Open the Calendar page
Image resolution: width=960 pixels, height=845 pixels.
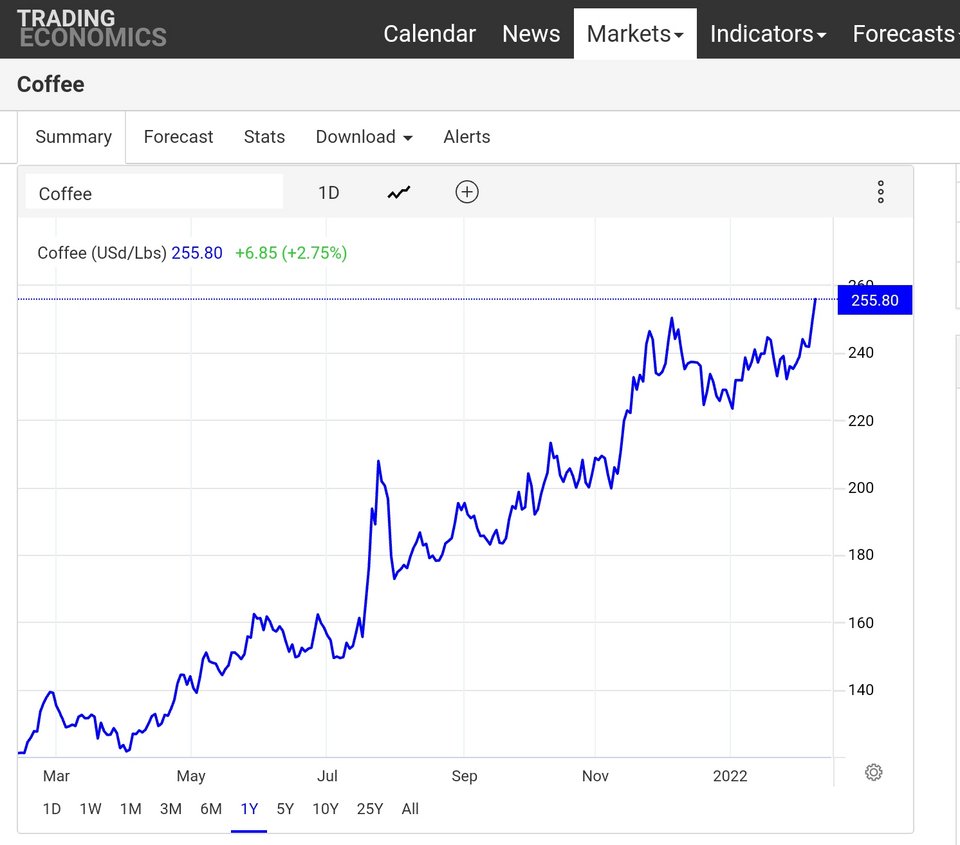click(x=429, y=34)
